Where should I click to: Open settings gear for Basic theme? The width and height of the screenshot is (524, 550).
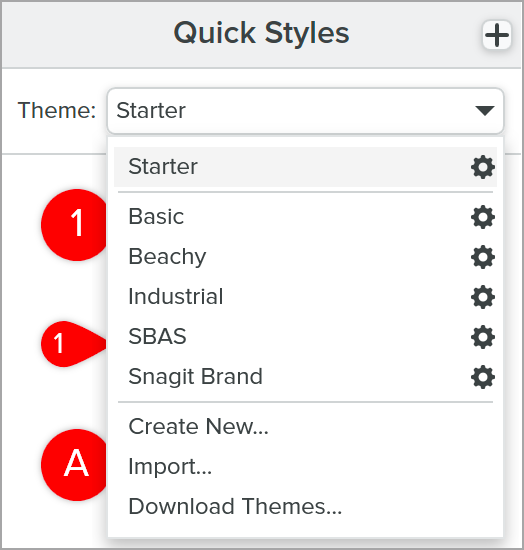tap(483, 217)
